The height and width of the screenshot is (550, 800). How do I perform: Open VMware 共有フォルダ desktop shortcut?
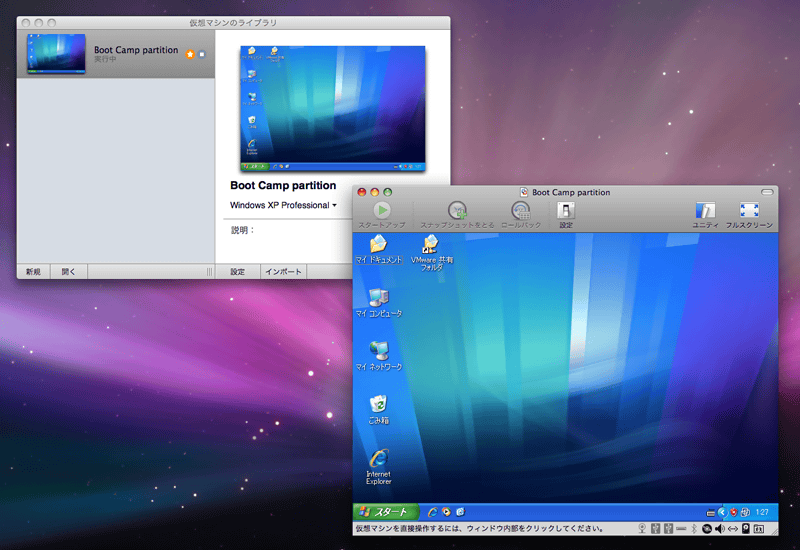coord(432,253)
